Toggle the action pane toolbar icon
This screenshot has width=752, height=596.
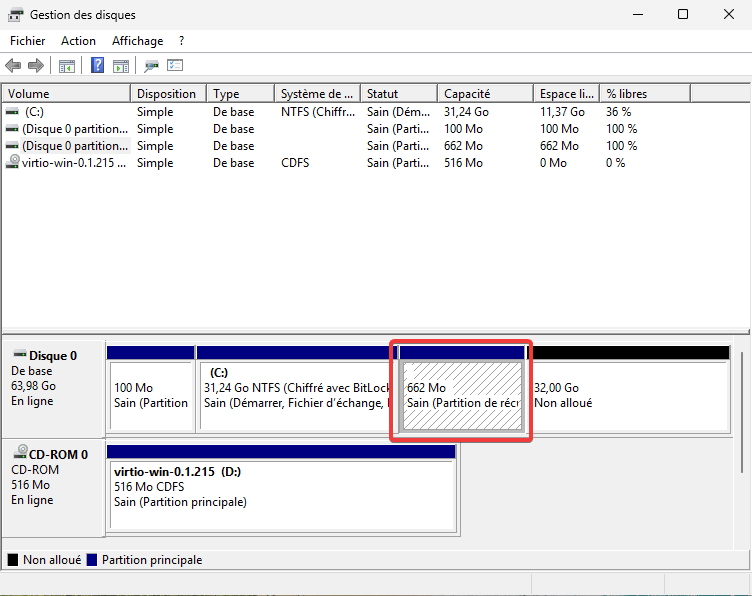tap(120, 66)
